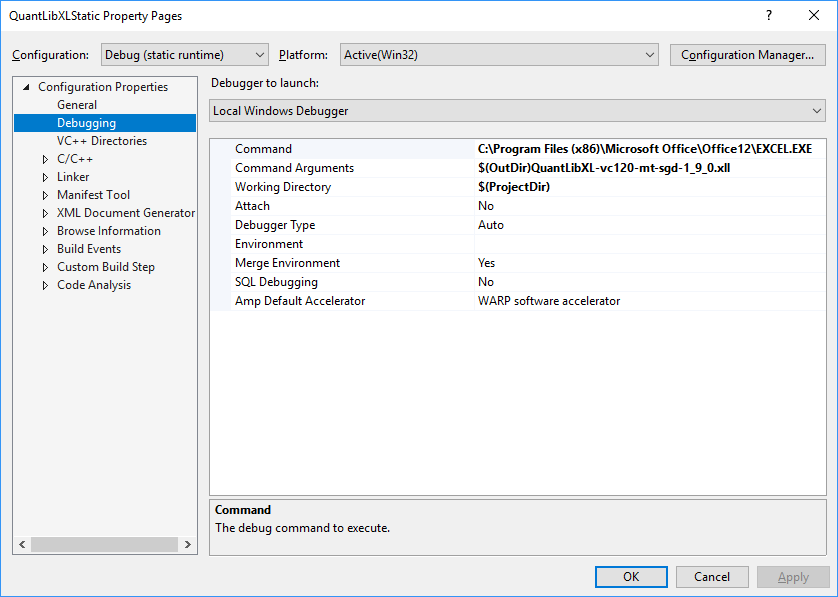Viewport: 838px width, 597px height.
Task: Open the Configuration dropdown
Action: click(185, 55)
